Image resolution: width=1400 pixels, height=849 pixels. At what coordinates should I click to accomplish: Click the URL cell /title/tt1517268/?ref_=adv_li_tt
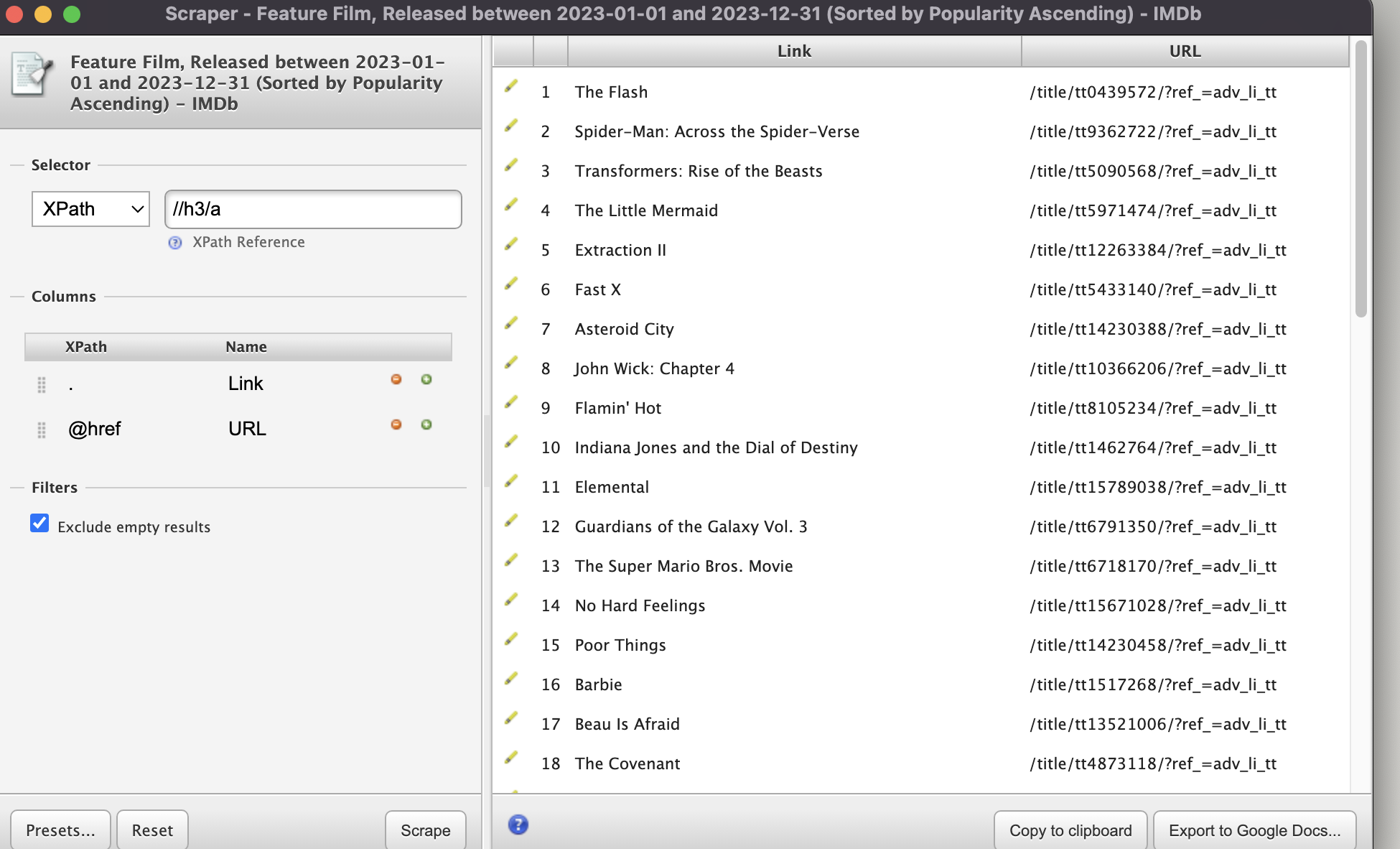pos(1153,685)
